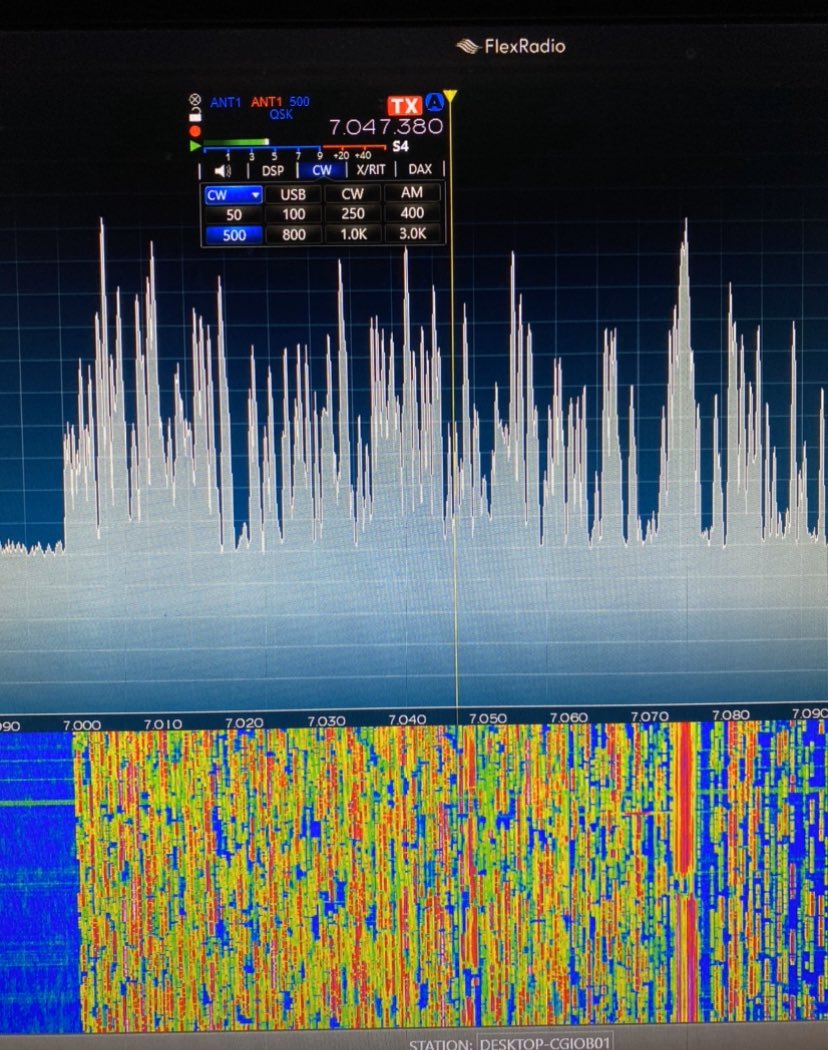Viewport: 828px width, 1050px height.
Task: Set filter width to 3.0K
Action: pyautogui.click(x=413, y=233)
